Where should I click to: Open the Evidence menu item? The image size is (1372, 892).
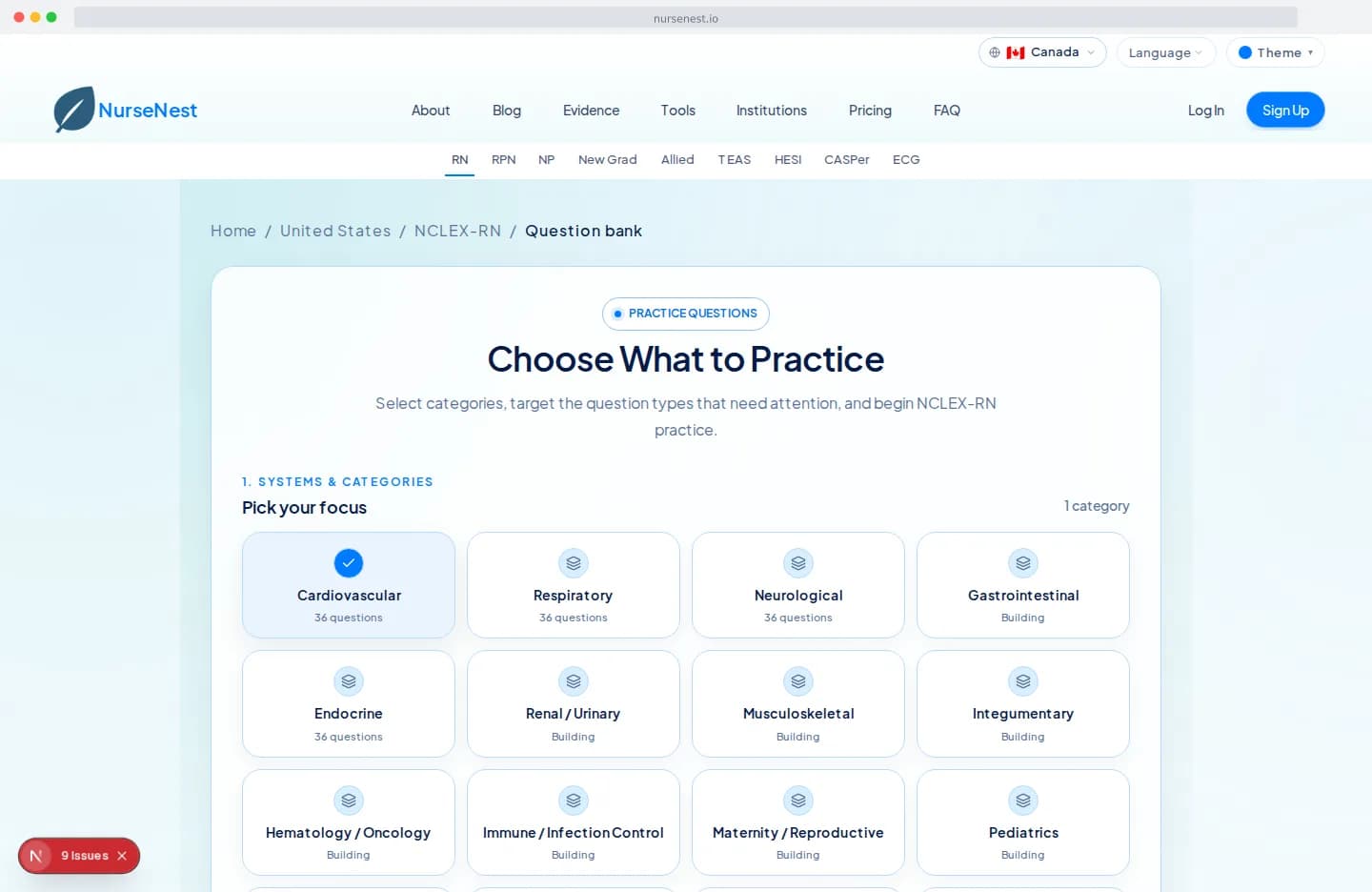click(x=591, y=111)
